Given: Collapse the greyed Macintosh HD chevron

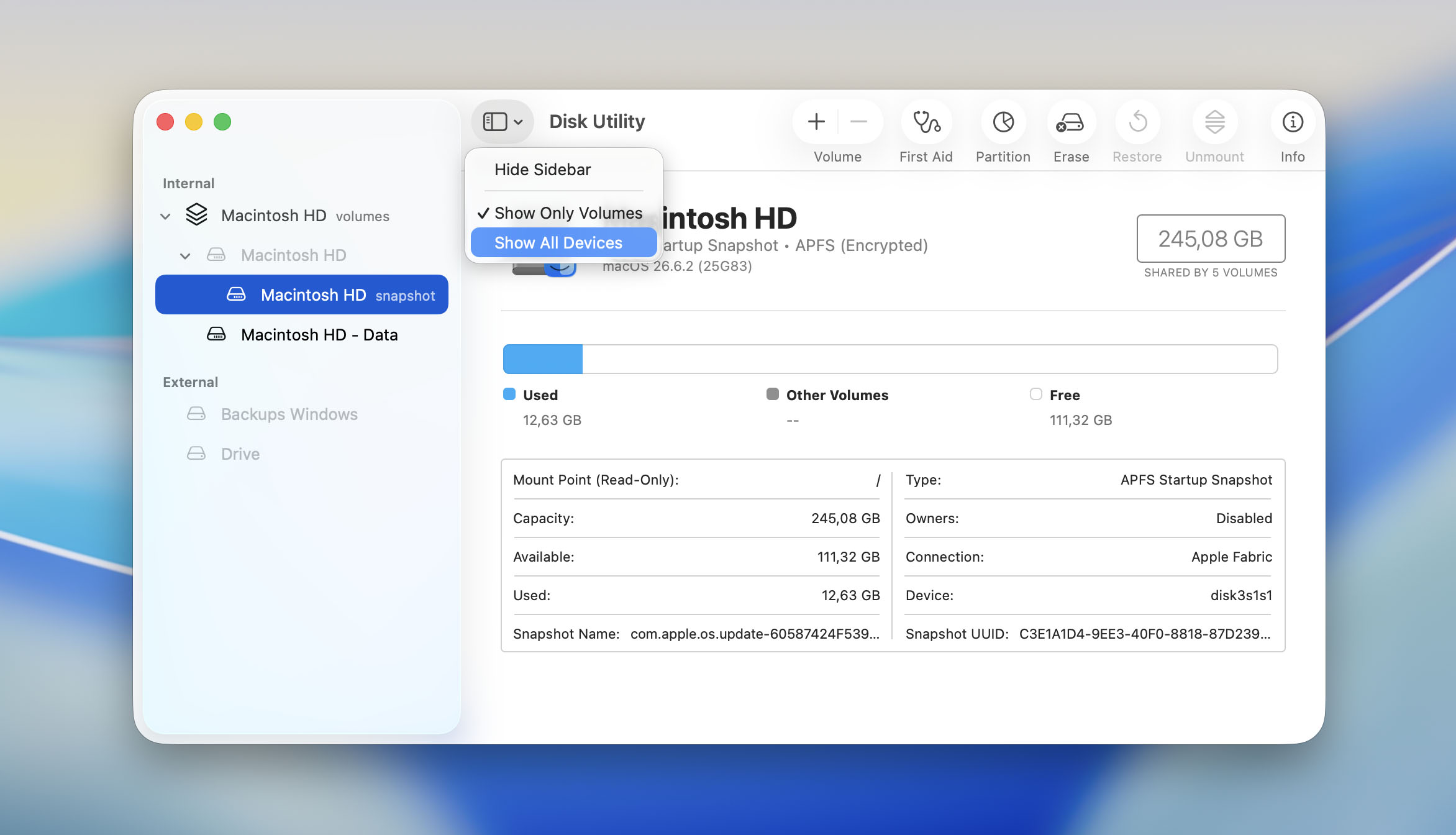Looking at the screenshot, I should 185,255.
